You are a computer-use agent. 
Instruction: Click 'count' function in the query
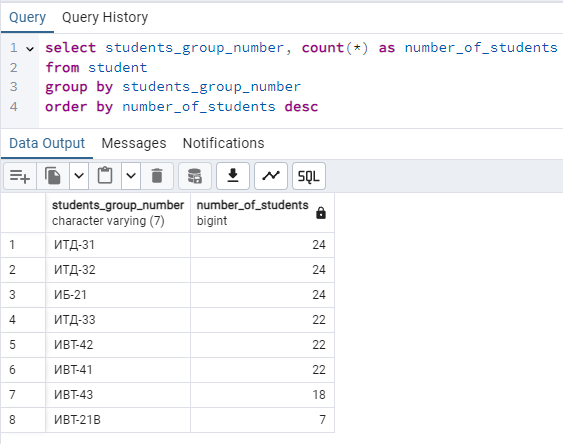323,48
